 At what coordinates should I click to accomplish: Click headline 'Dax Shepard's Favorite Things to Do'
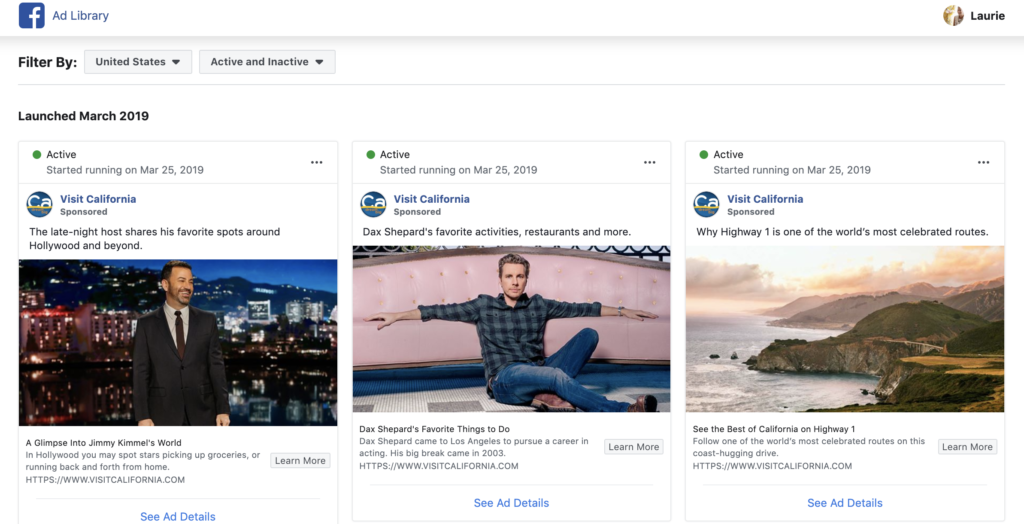(434, 429)
